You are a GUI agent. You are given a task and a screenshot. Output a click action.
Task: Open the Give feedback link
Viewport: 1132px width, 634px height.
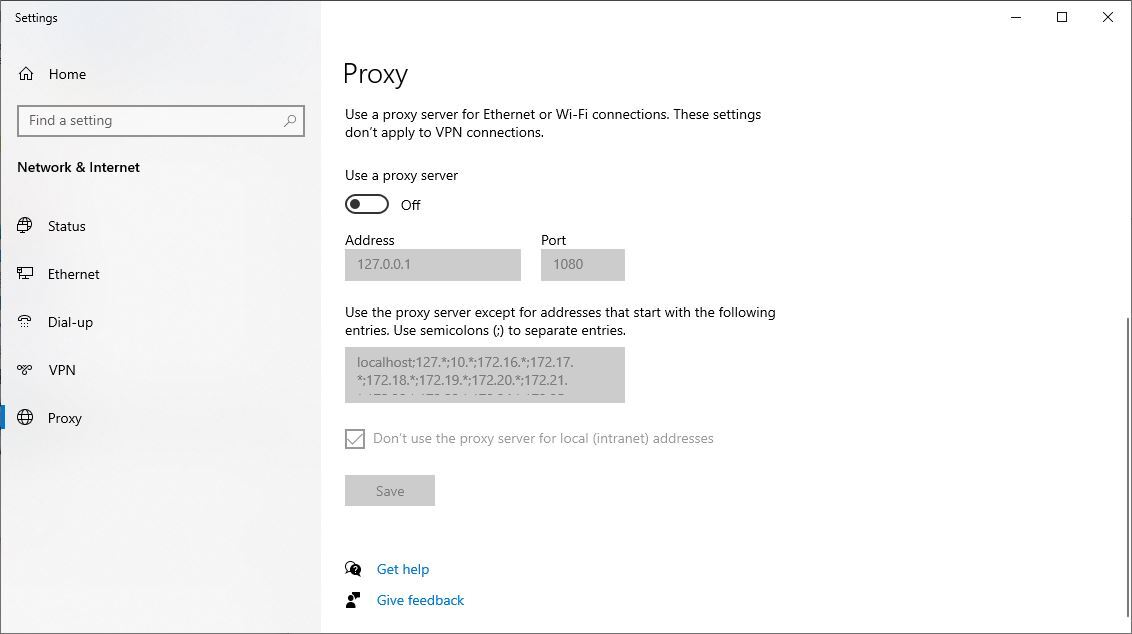[x=420, y=600]
